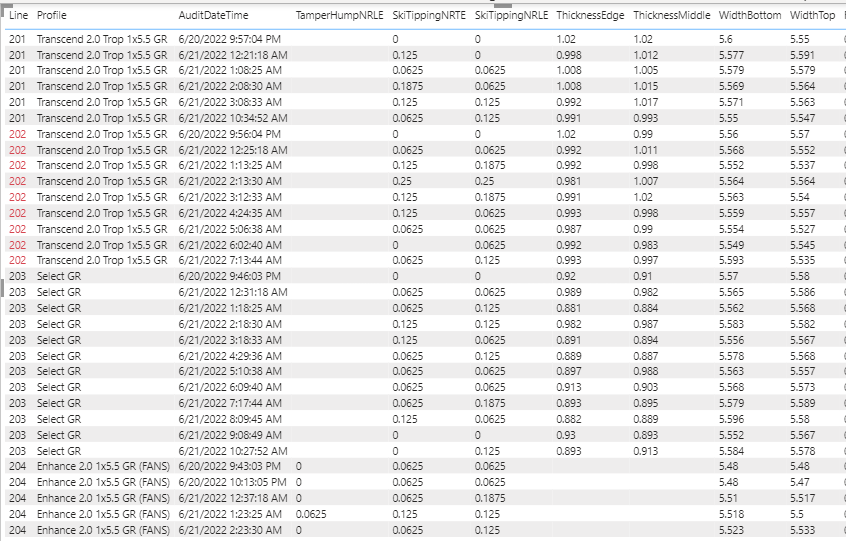Click the 6/21/2022 2:23:30 AM cell
This screenshot has width=846, height=541.
pyautogui.click(x=230, y=530)
